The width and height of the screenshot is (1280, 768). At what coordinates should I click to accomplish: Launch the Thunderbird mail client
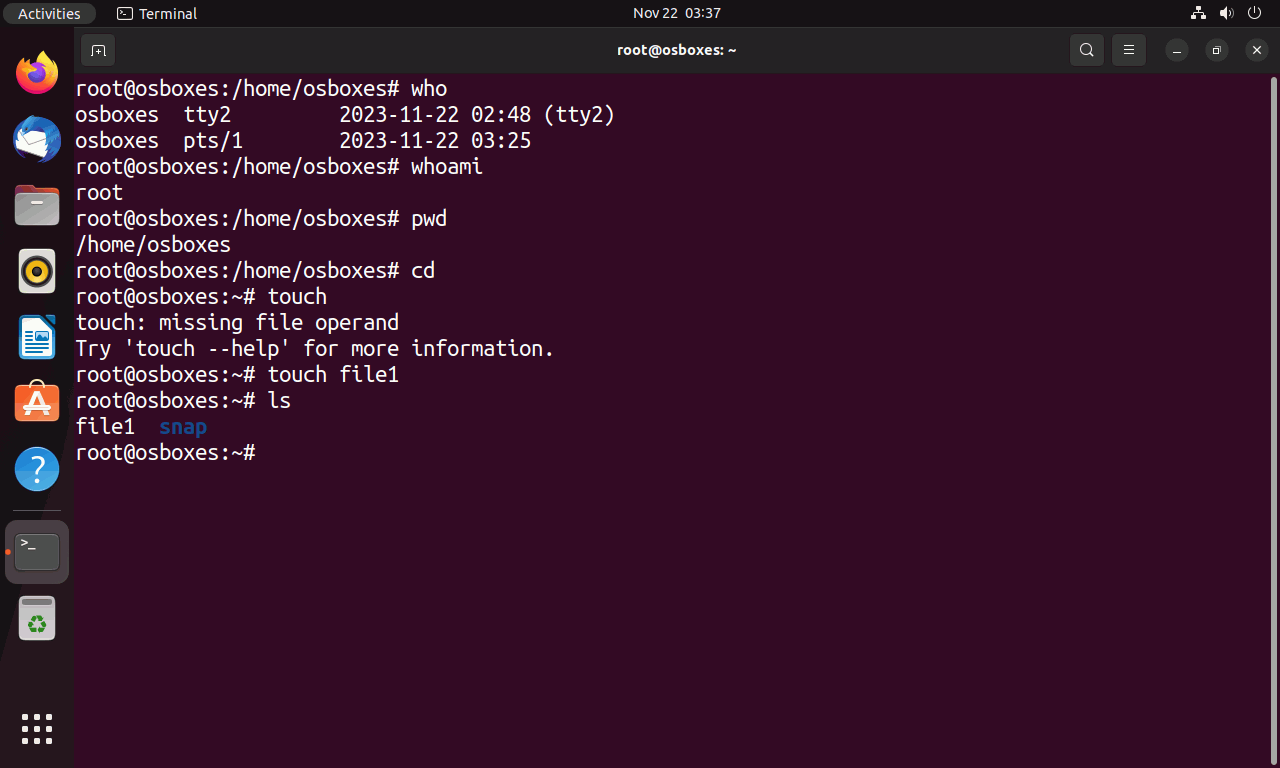[37, 139]
